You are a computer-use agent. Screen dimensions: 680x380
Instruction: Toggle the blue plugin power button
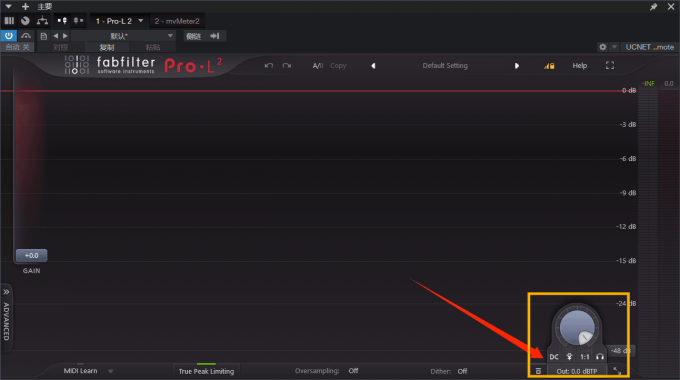[9, 36]
